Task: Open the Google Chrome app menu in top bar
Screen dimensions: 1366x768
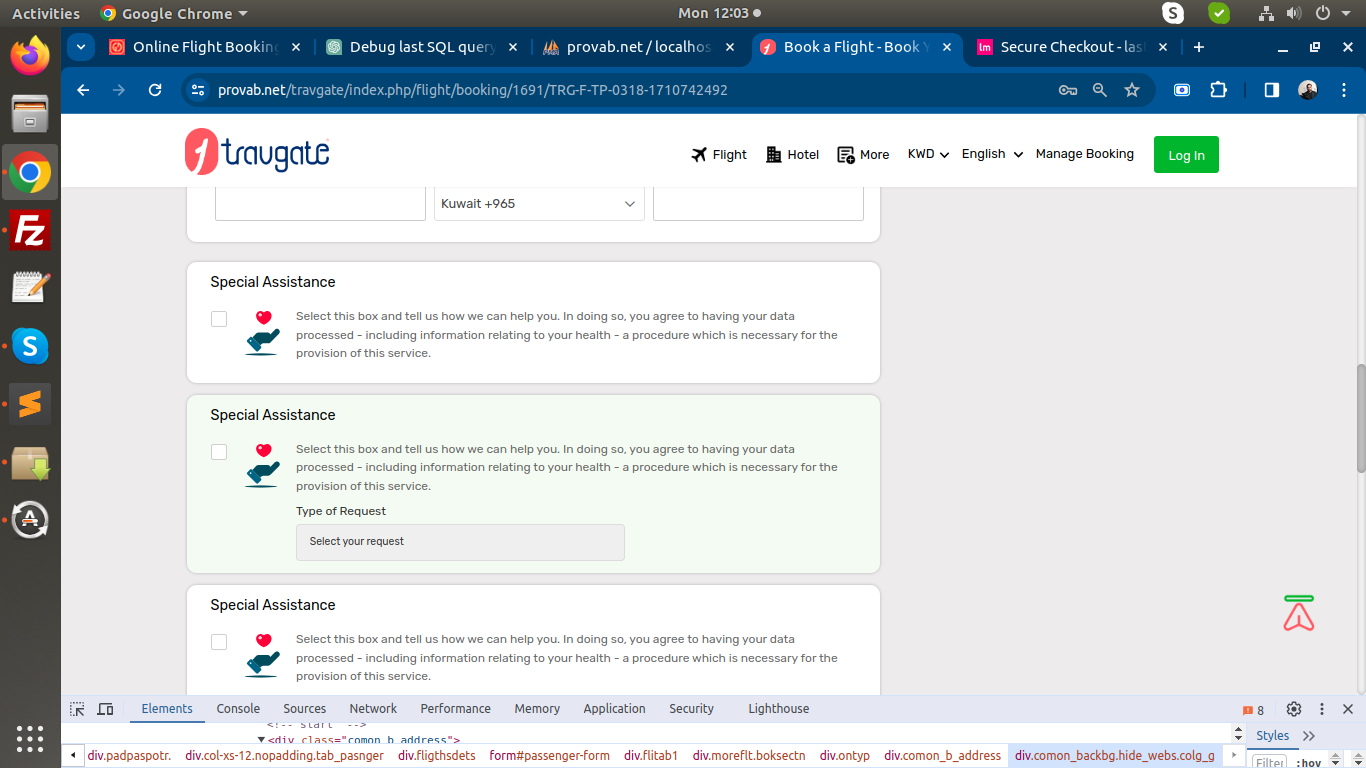Action: click(174, 13)
